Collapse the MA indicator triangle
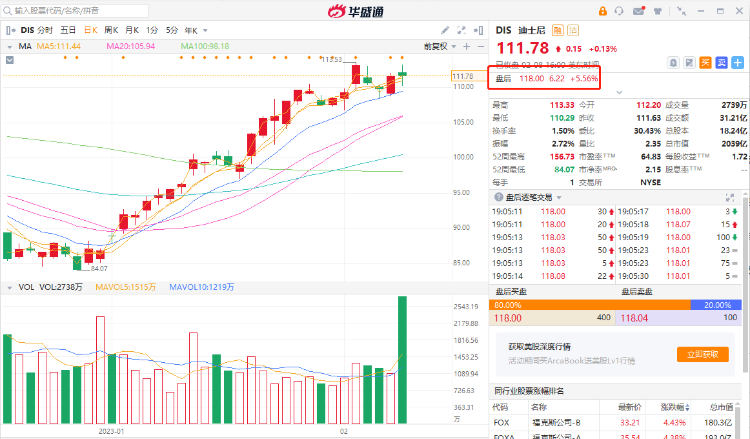This screenshot has width=750, height=439. click(x=9, y=47)
